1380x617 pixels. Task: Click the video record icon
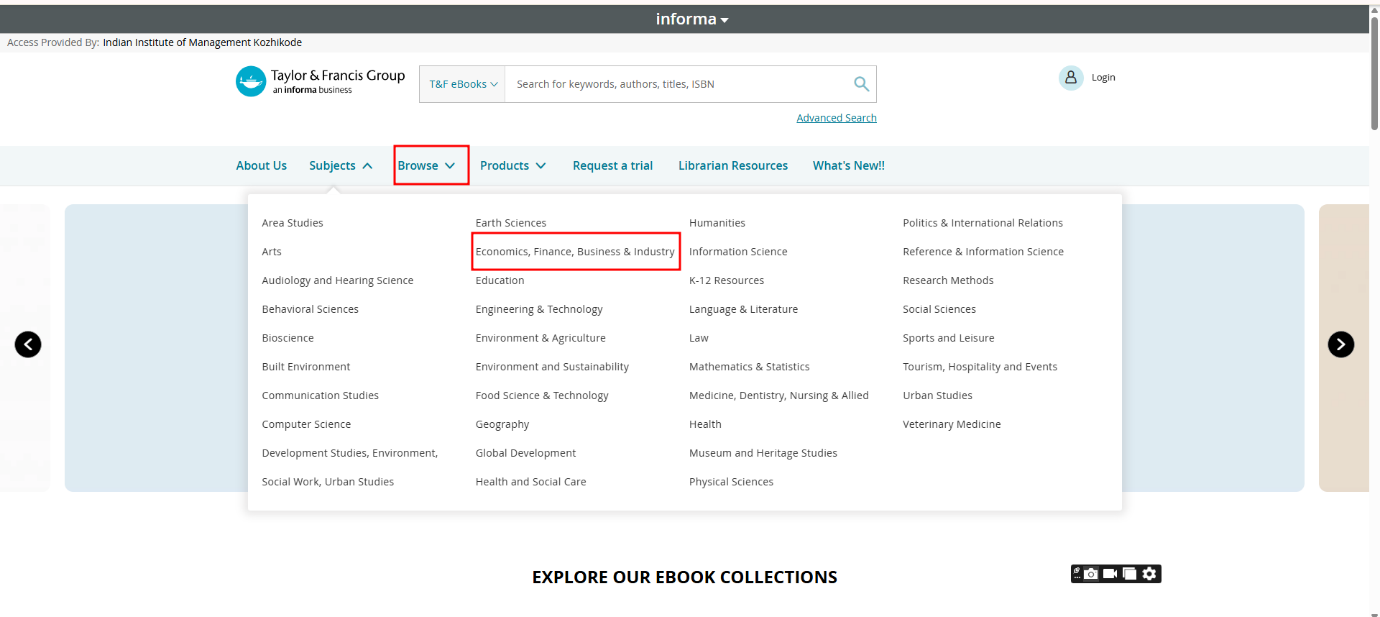pyautogui.click(x=1110, y=574)
